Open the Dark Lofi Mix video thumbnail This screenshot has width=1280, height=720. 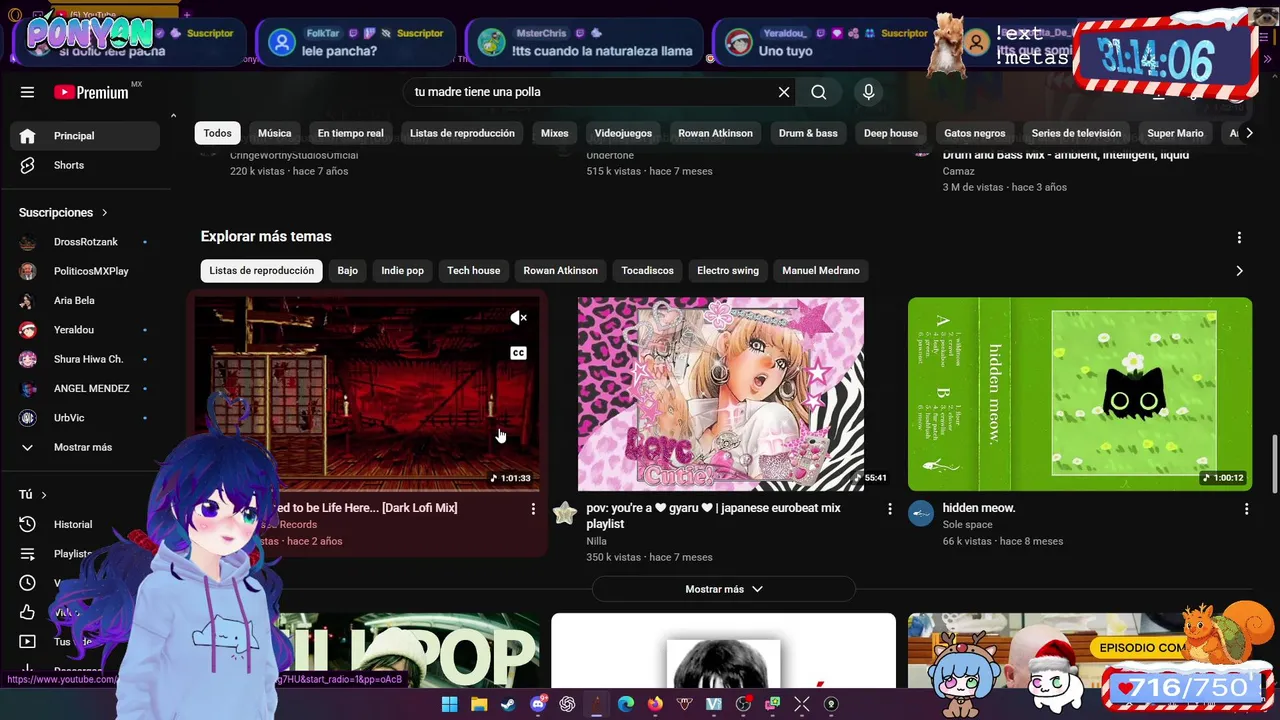point(367,394)
